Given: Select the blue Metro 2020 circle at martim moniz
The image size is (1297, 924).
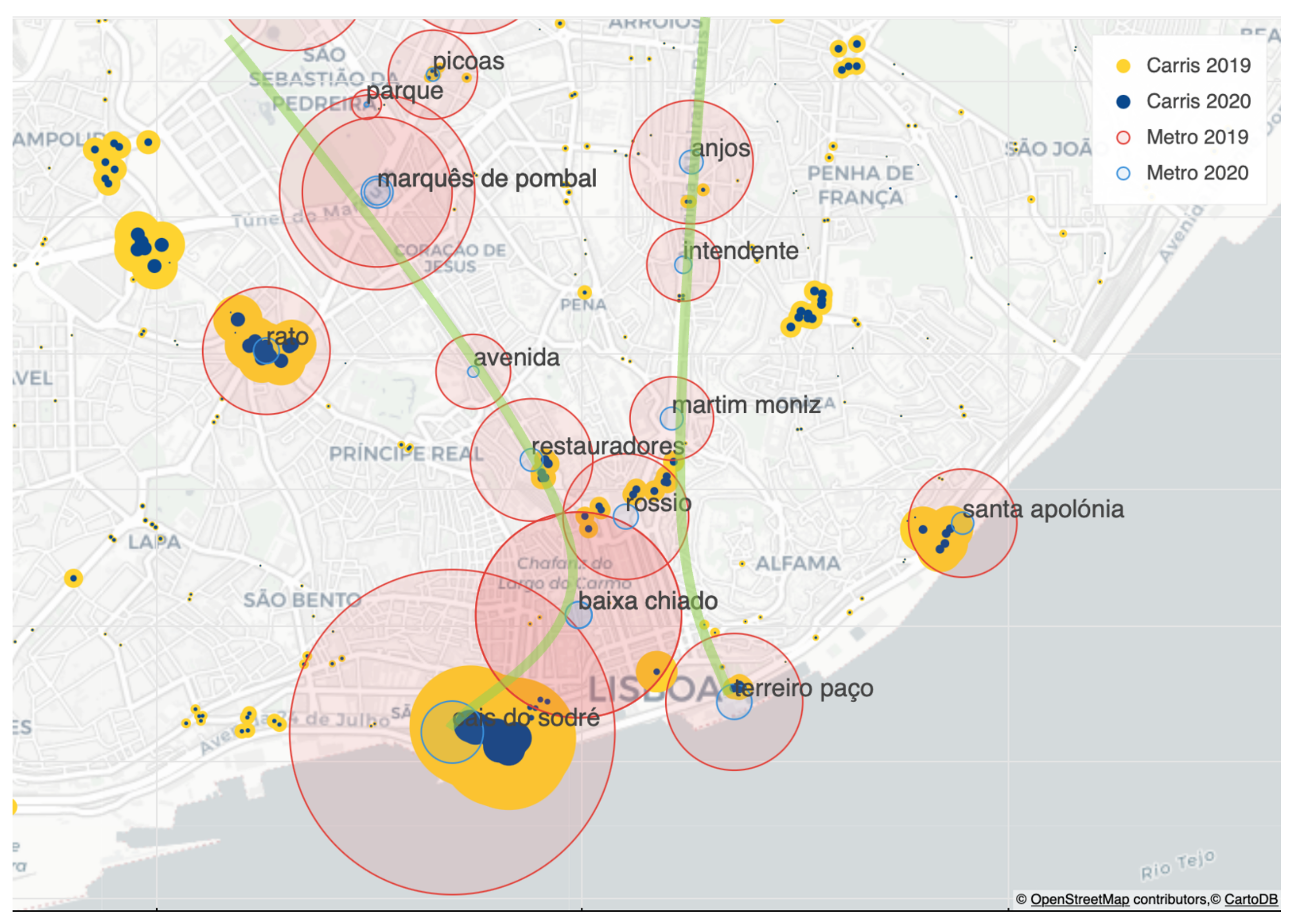Looking at the screenshot, I should [671, 419].
